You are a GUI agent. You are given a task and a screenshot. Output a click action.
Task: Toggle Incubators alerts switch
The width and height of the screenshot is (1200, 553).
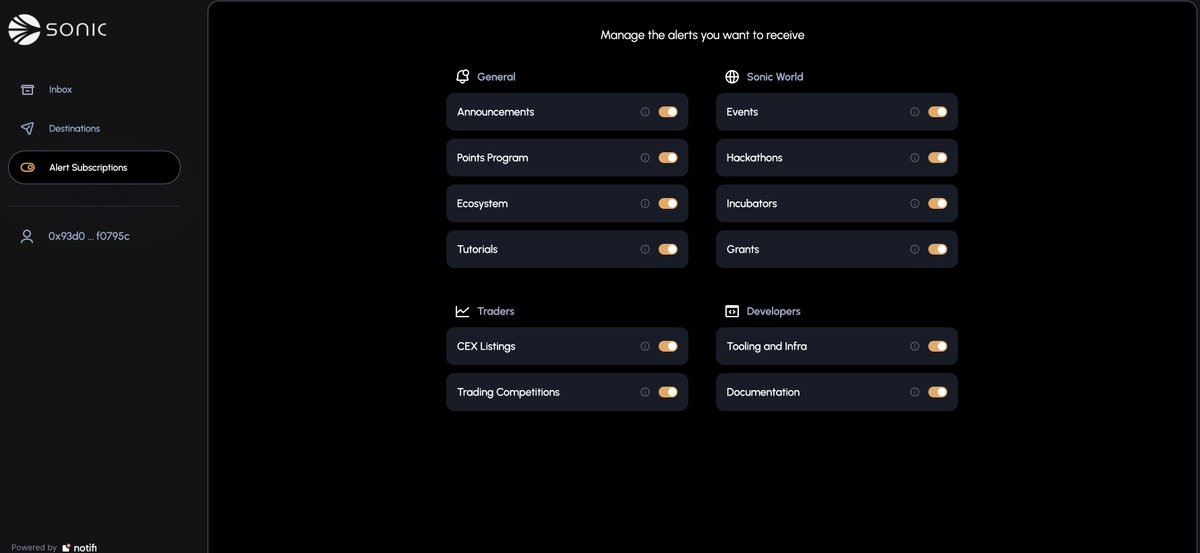[937, 204]
